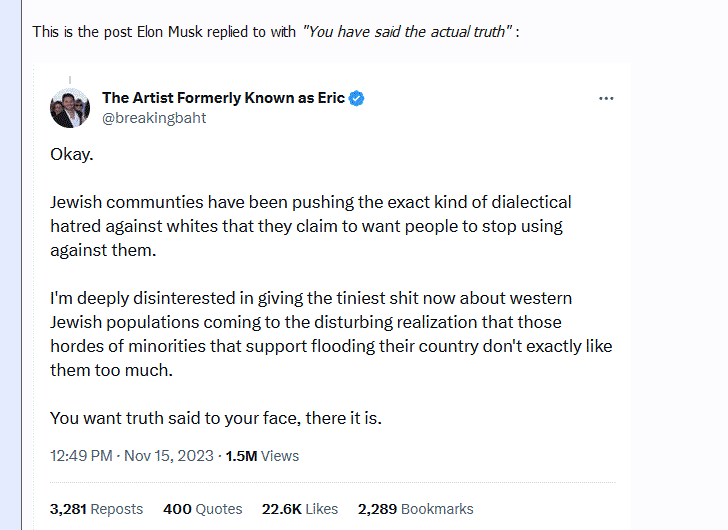Click the blue verified checkmark badge
Image resolution: width=728 pixels, height=530 pixels.
357,98
